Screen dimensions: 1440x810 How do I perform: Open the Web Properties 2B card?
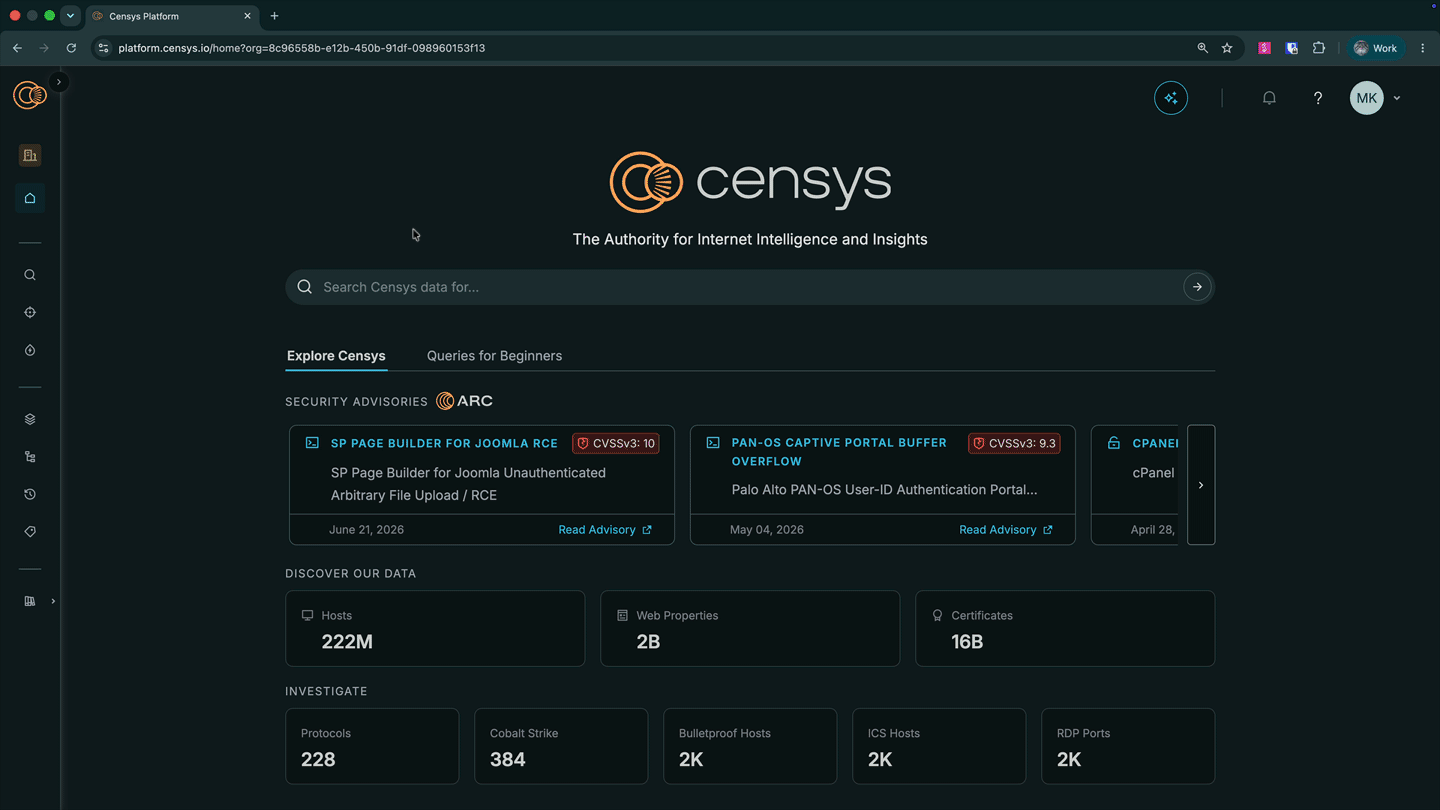pyautogui.click(x=750, y=628)
